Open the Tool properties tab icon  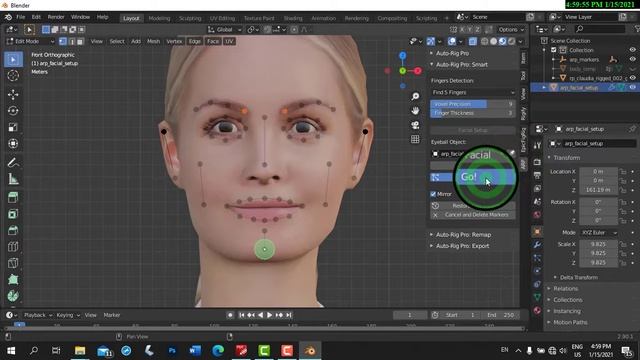[x=537, y=145]
